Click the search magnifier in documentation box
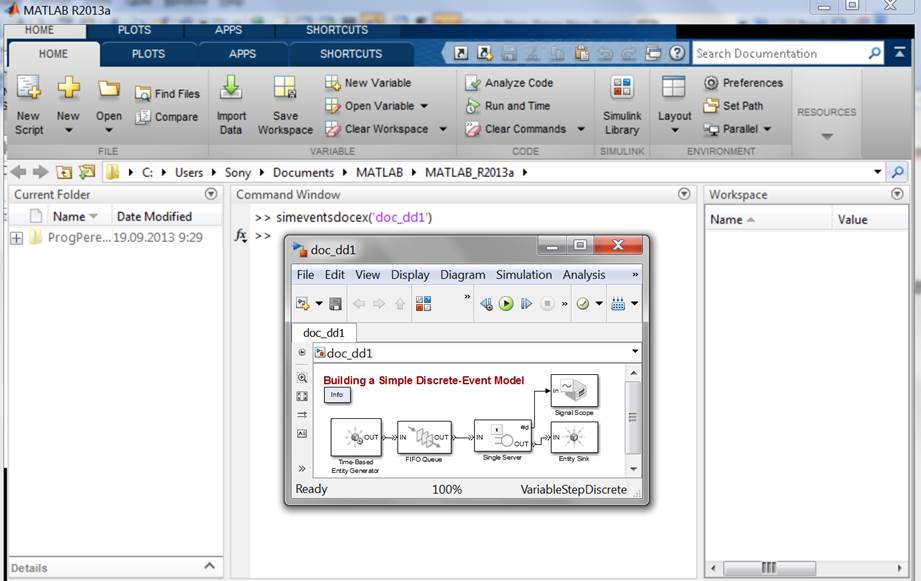The width and height of the screenshot is (921, 581). tap(875, 53)
